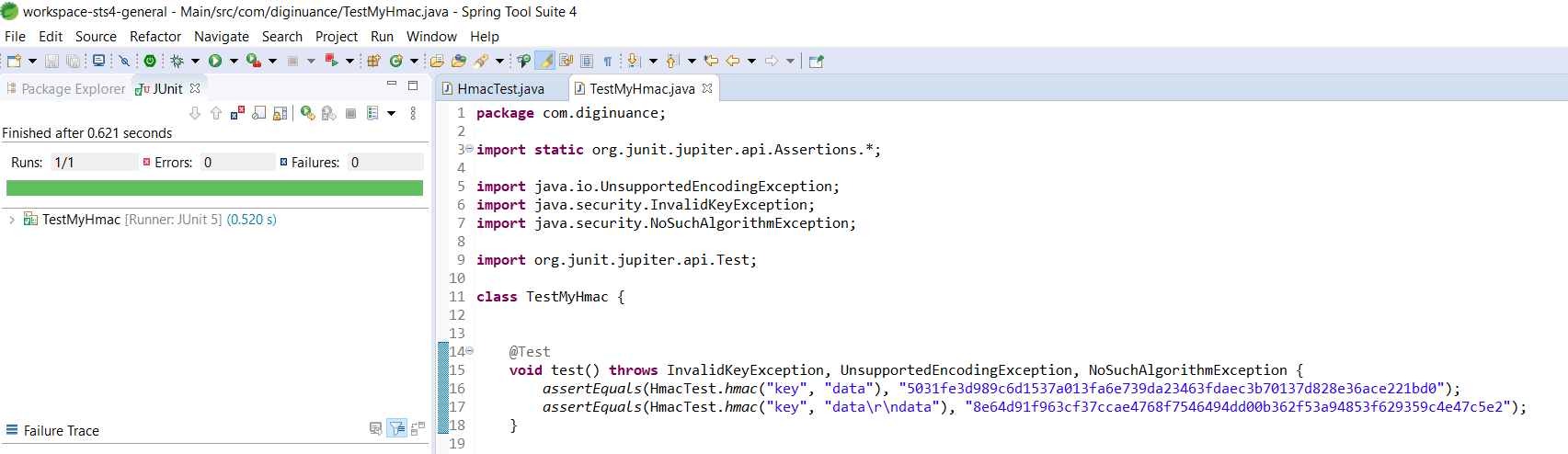Click the Next Annotation arrow icon
1568x454 pixels.
tap(634, 61)
